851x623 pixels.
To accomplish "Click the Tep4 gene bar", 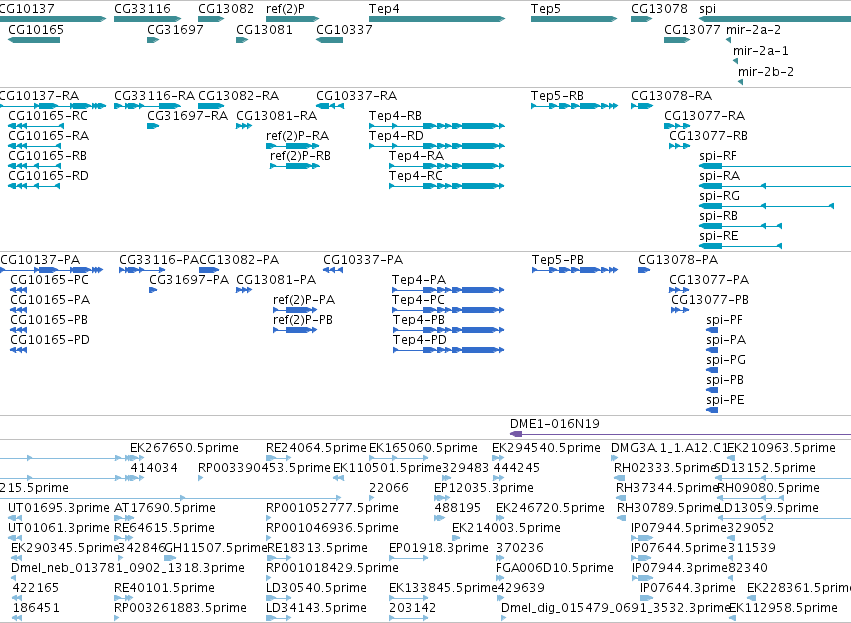I will coord(437,19).
